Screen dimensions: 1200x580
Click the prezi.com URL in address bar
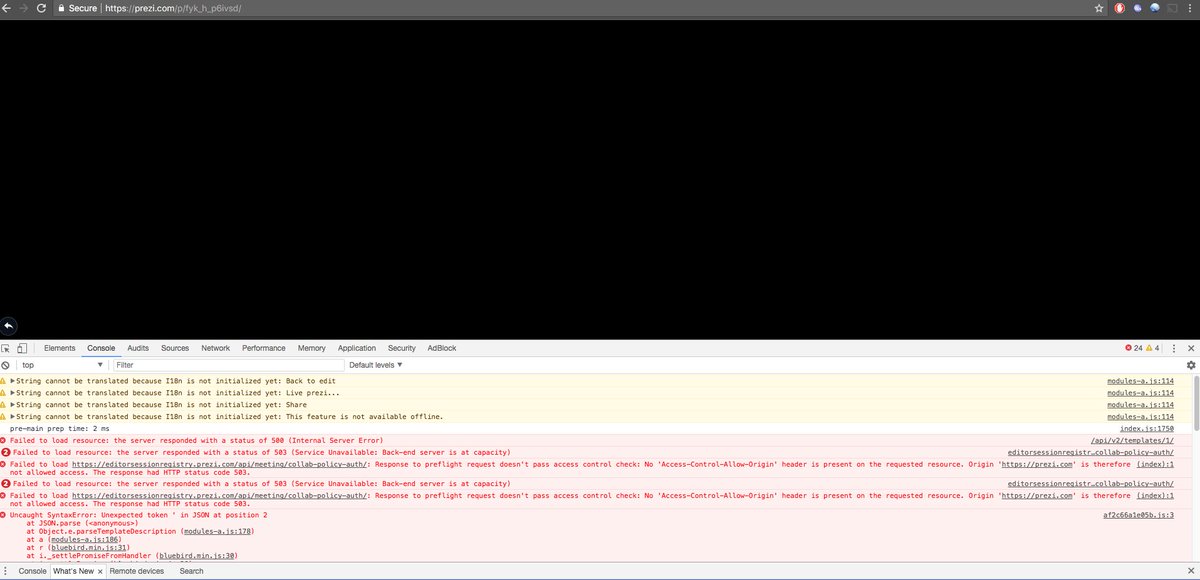[172, 8]
